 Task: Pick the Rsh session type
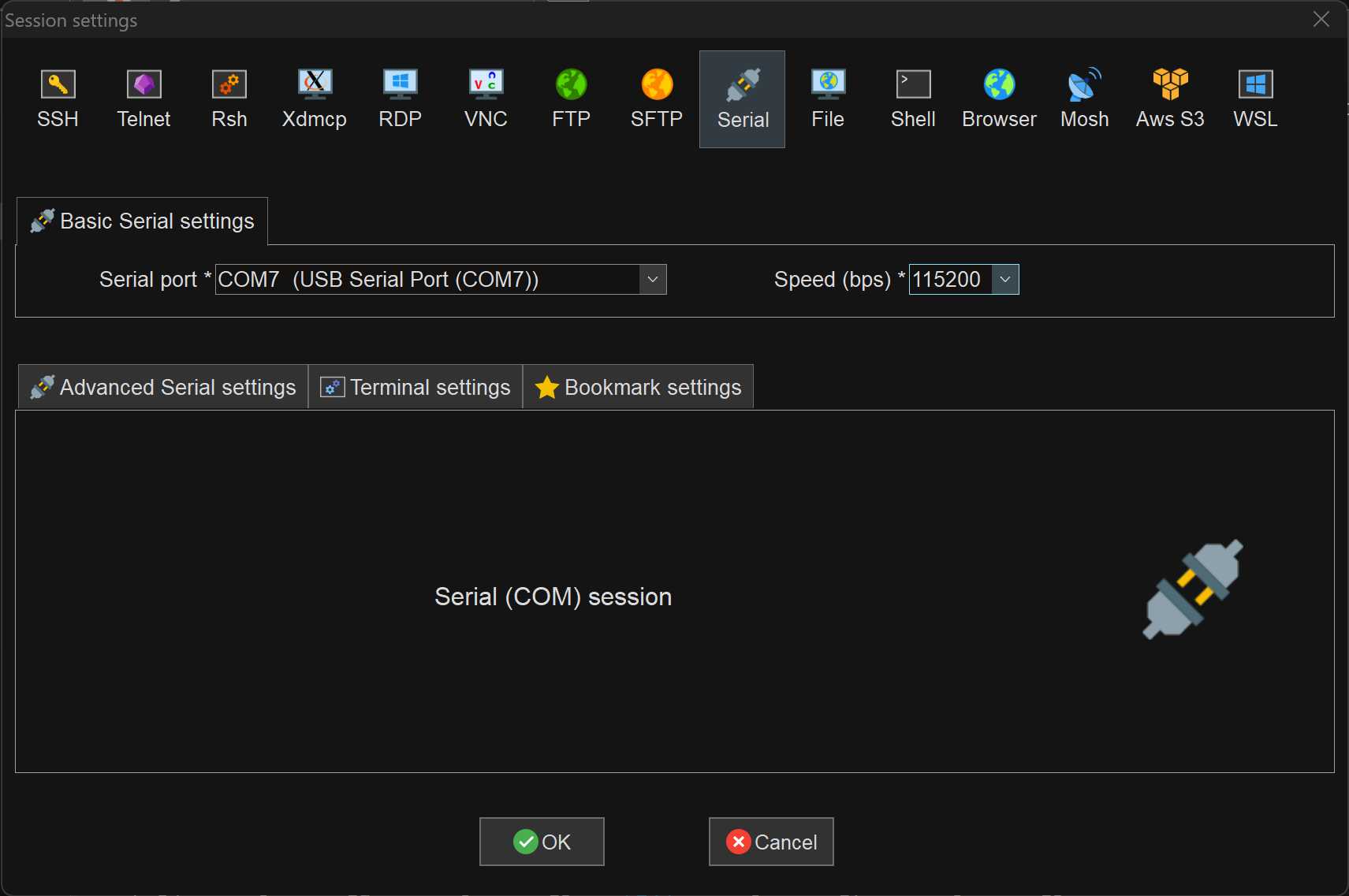(x=229, y=99)
